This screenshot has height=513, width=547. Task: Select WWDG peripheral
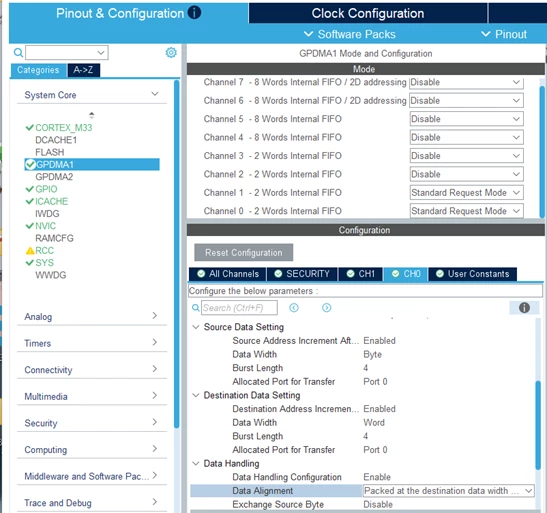point(51,275)
